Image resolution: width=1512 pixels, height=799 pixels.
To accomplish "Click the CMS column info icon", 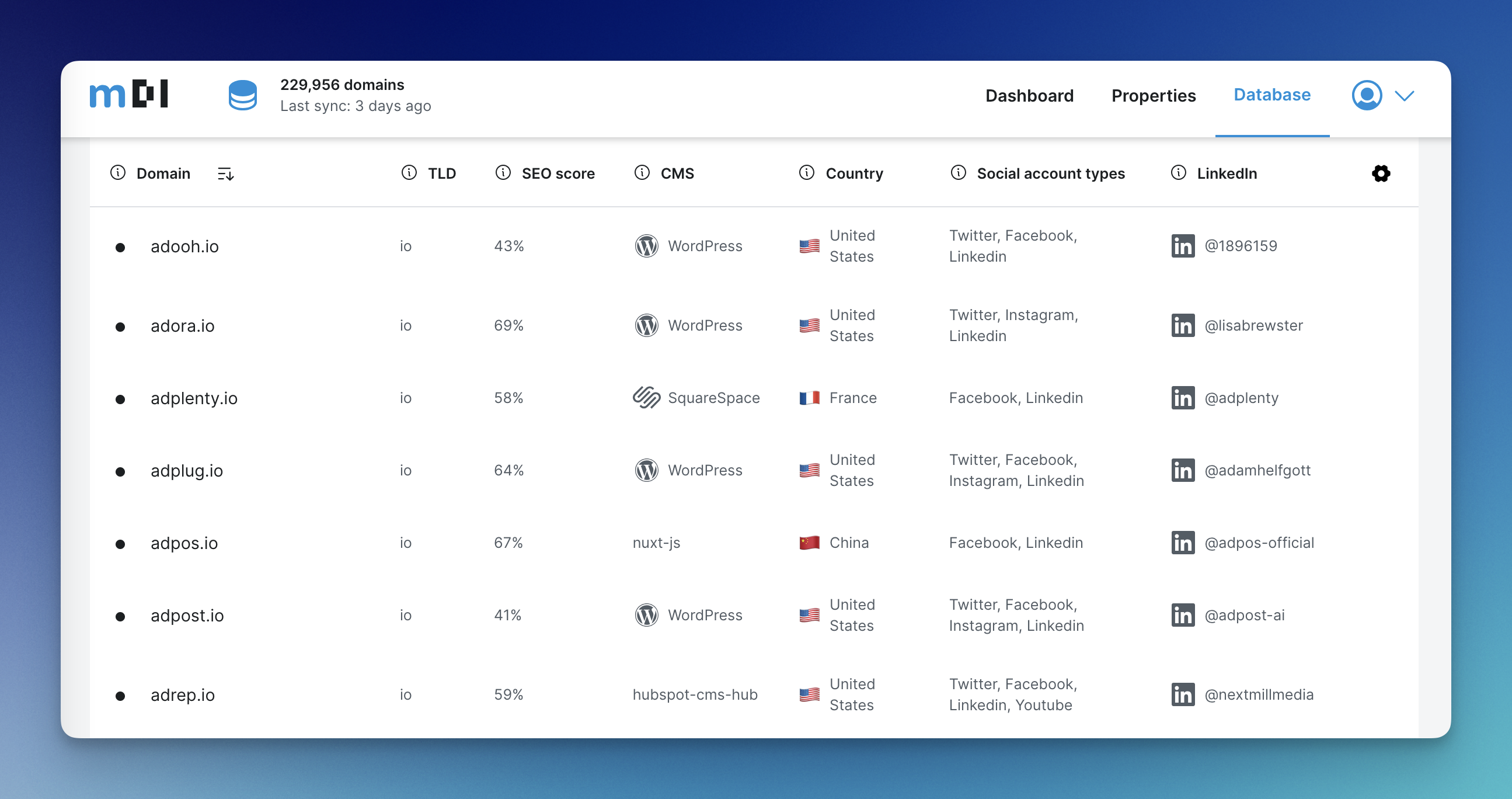I will (x=642, y=173).
